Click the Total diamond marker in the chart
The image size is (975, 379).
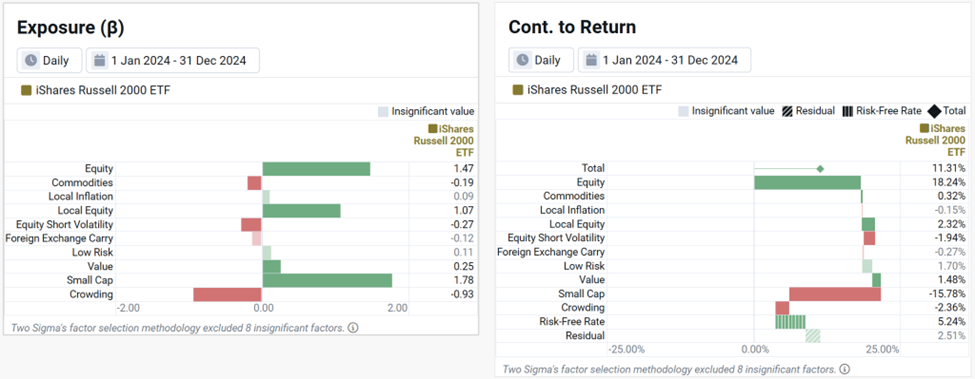click(820, 169)
